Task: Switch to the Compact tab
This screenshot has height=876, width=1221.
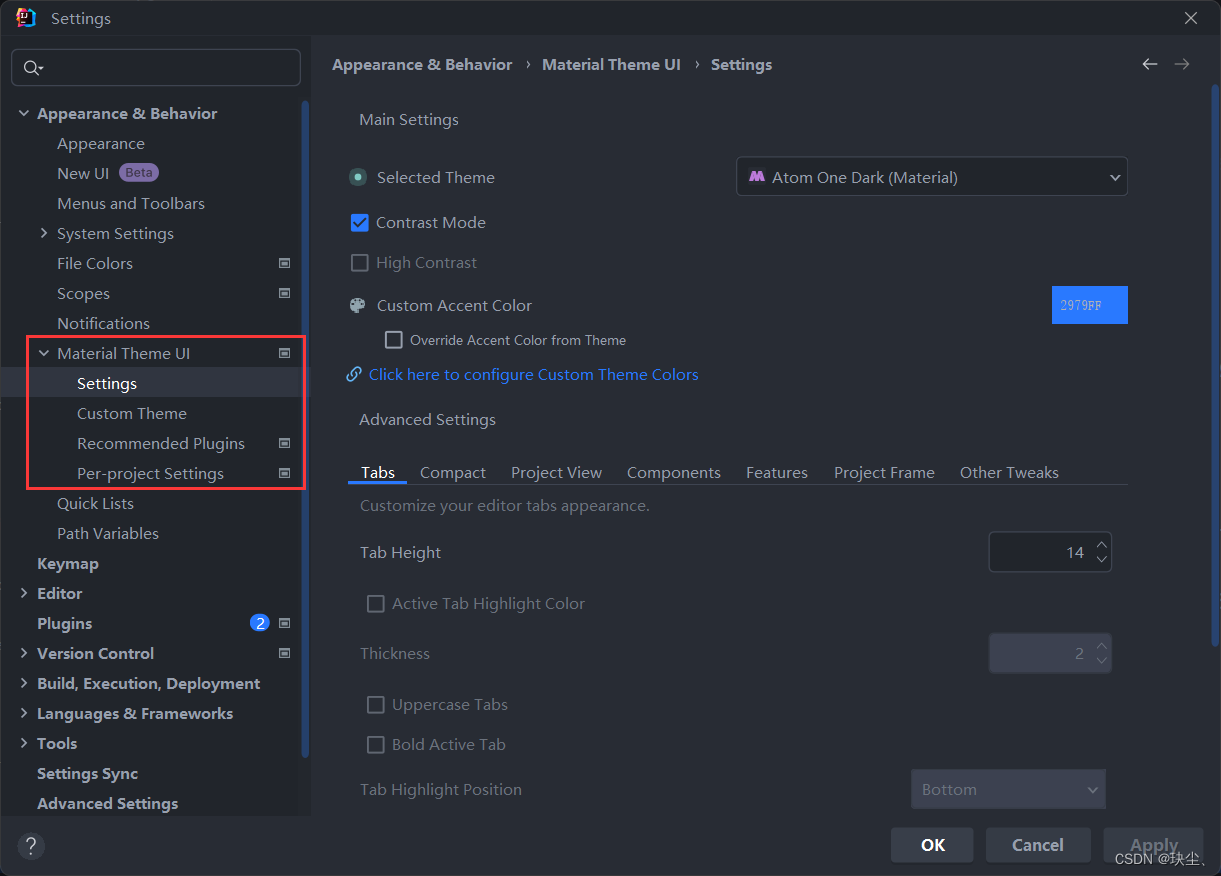Action: (x=453, y=472)
